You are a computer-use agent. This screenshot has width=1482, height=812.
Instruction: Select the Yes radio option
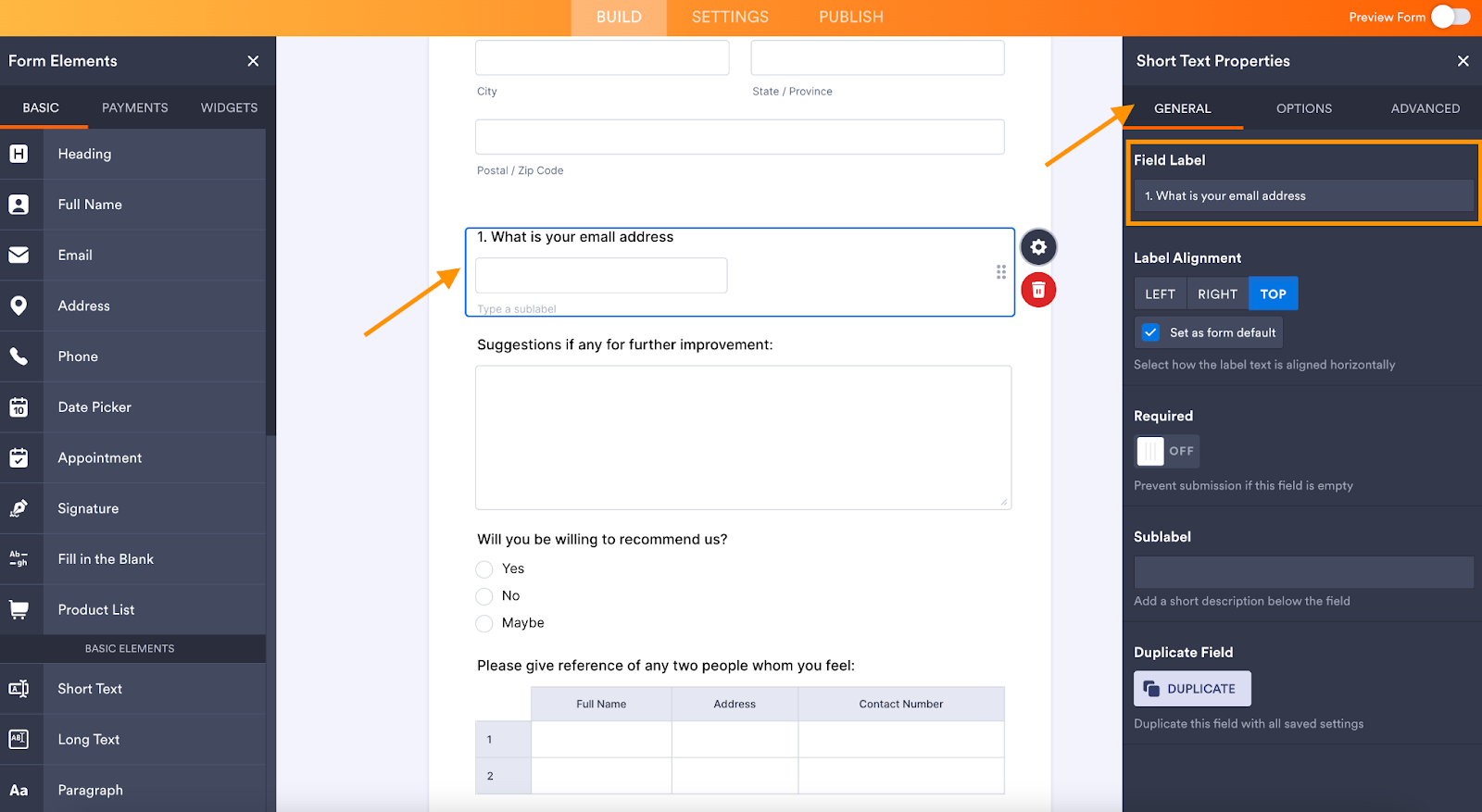coord(484,569)
